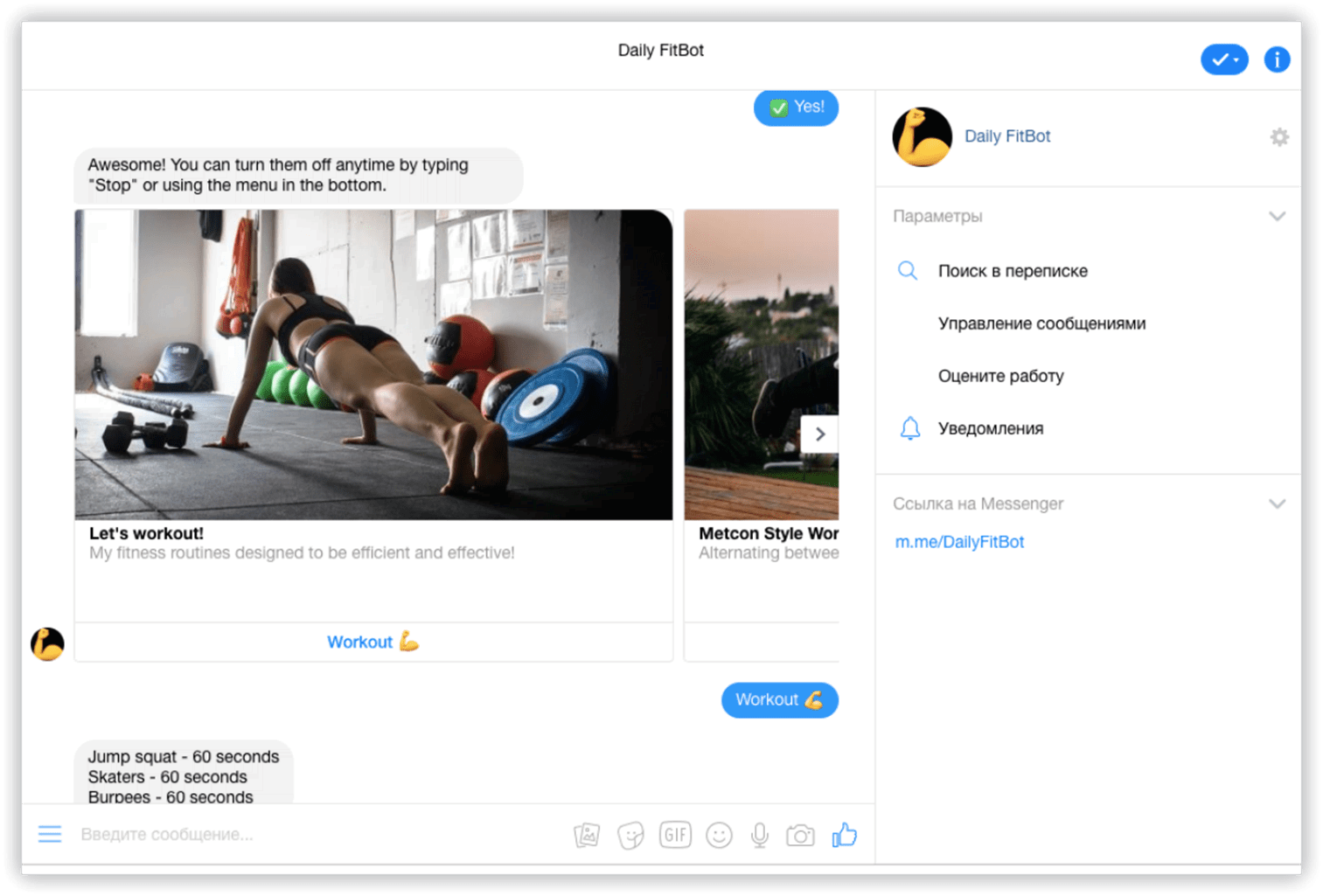Click the 'Jump squat - 60 seconds' line
The image size is (1323, 896).
184,757
